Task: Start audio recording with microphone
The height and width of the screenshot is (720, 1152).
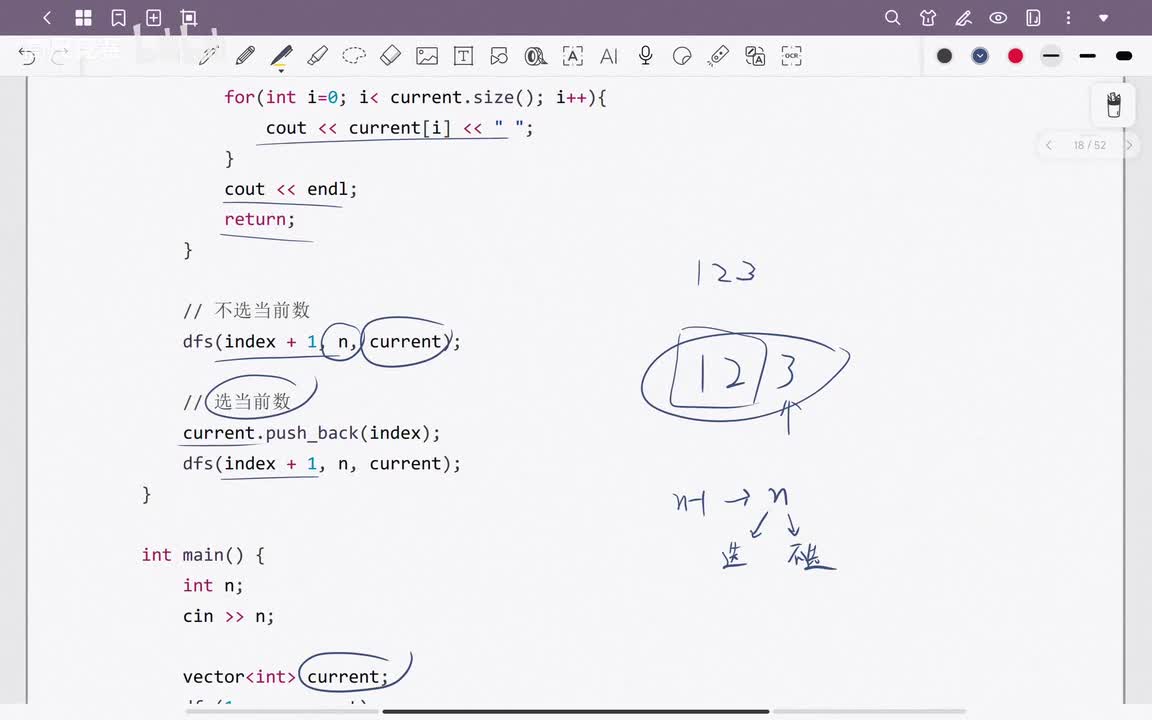Action: point(645,56)
